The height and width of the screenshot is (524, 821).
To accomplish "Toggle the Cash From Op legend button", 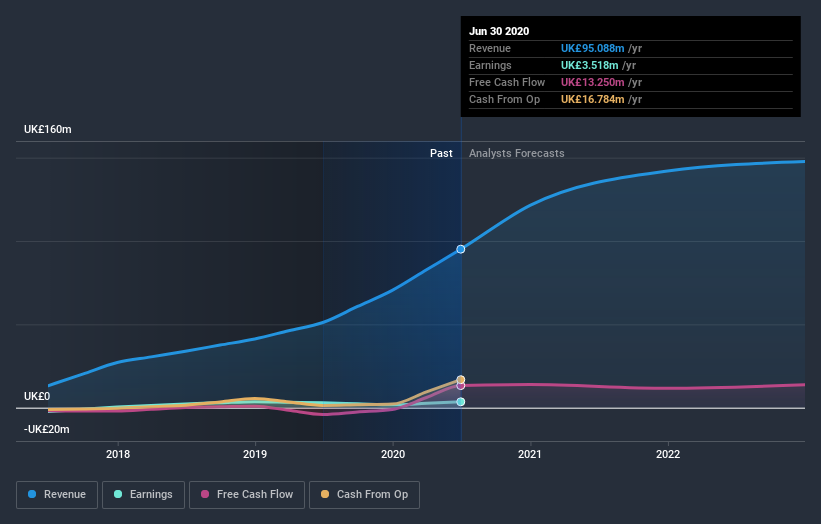I will pyautogui.click(x=364, y=495).
